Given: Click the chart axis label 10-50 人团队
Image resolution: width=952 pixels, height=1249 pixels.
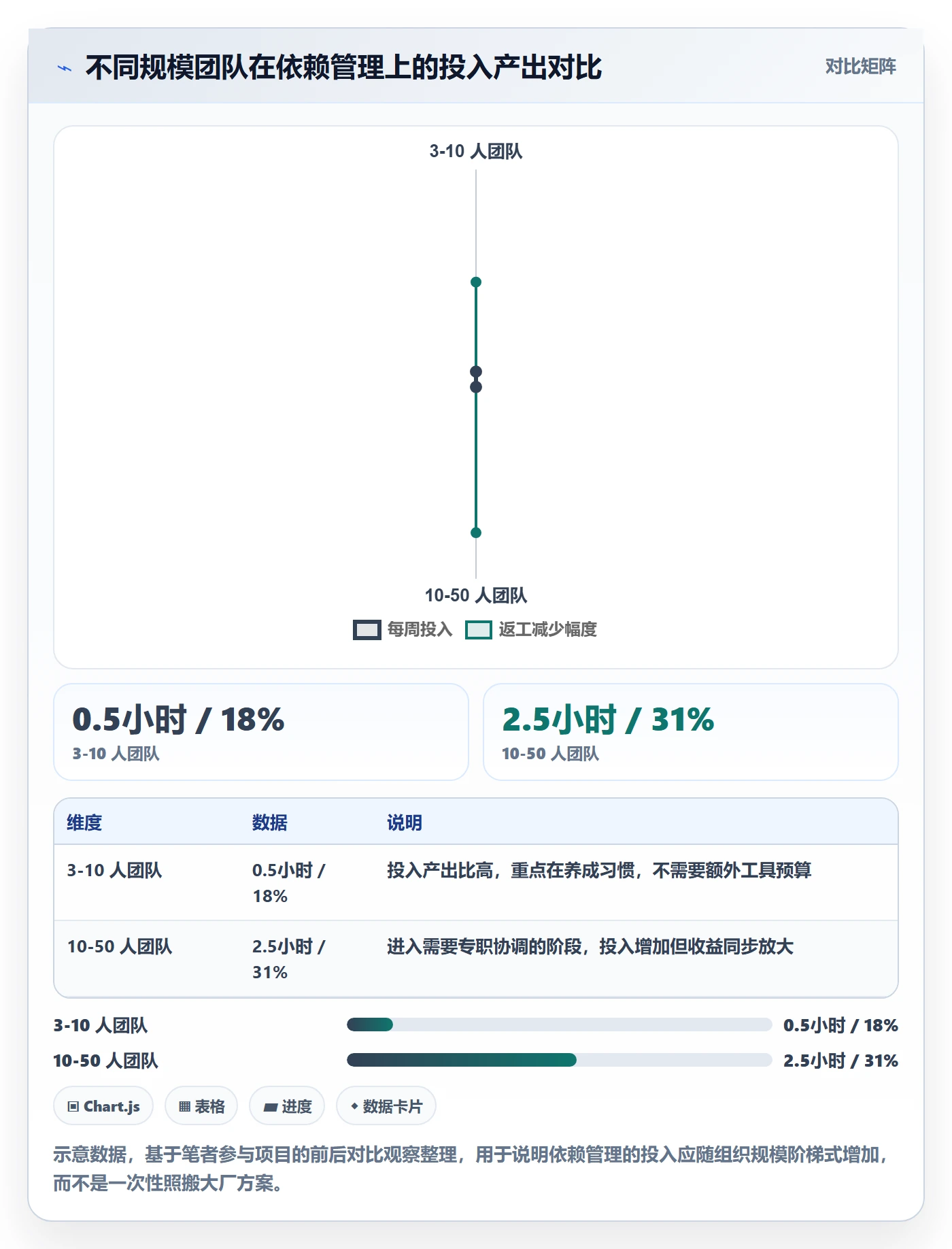Looking at the screenshot, I should click(x=476, y=595).
